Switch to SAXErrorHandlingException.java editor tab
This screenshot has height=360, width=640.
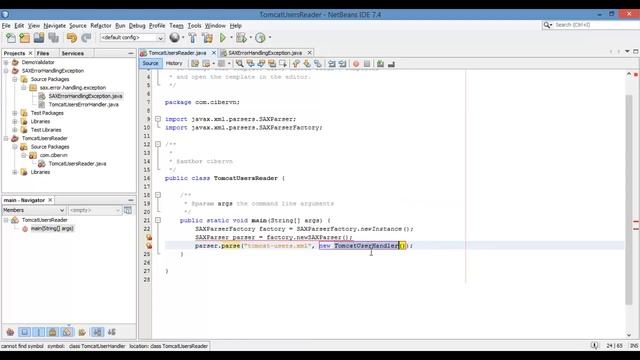(264, 53)
